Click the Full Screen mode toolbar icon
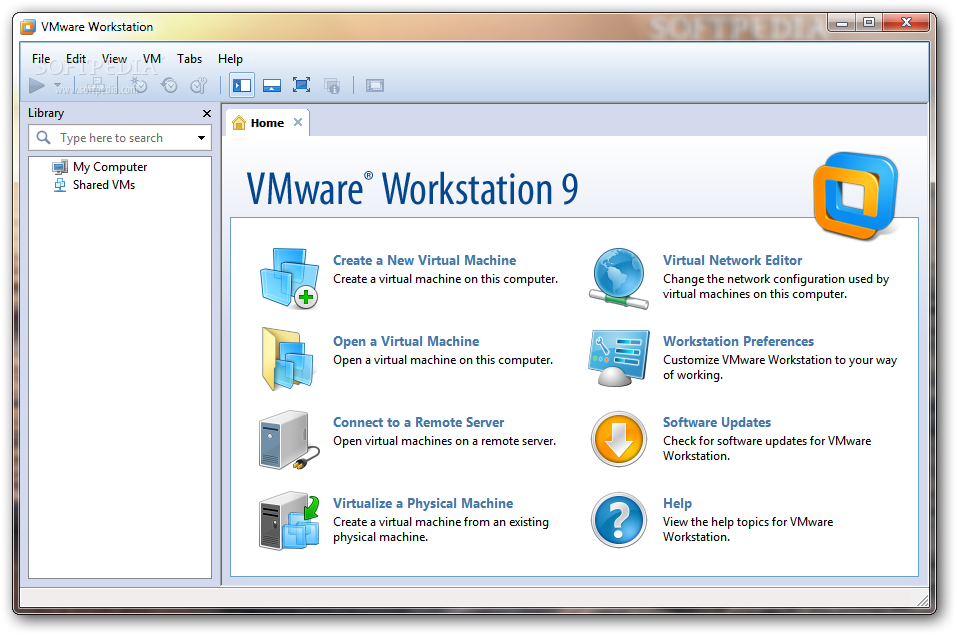This screenshot has height=635, width=957. (x=302, y=85)
